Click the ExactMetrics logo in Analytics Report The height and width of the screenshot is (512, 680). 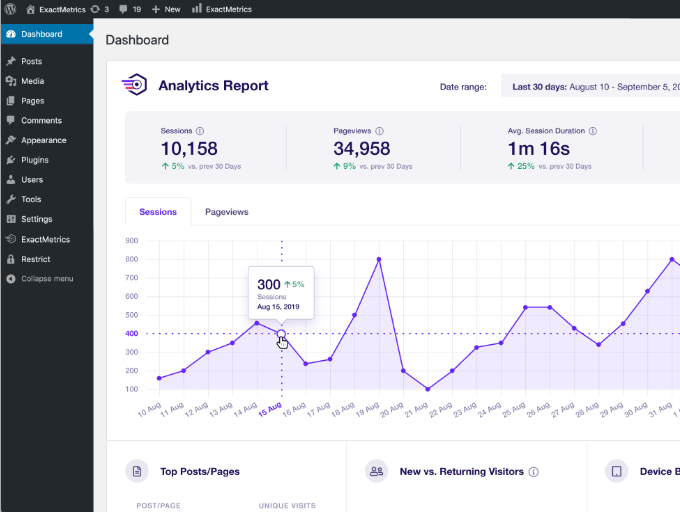[134, 86]
